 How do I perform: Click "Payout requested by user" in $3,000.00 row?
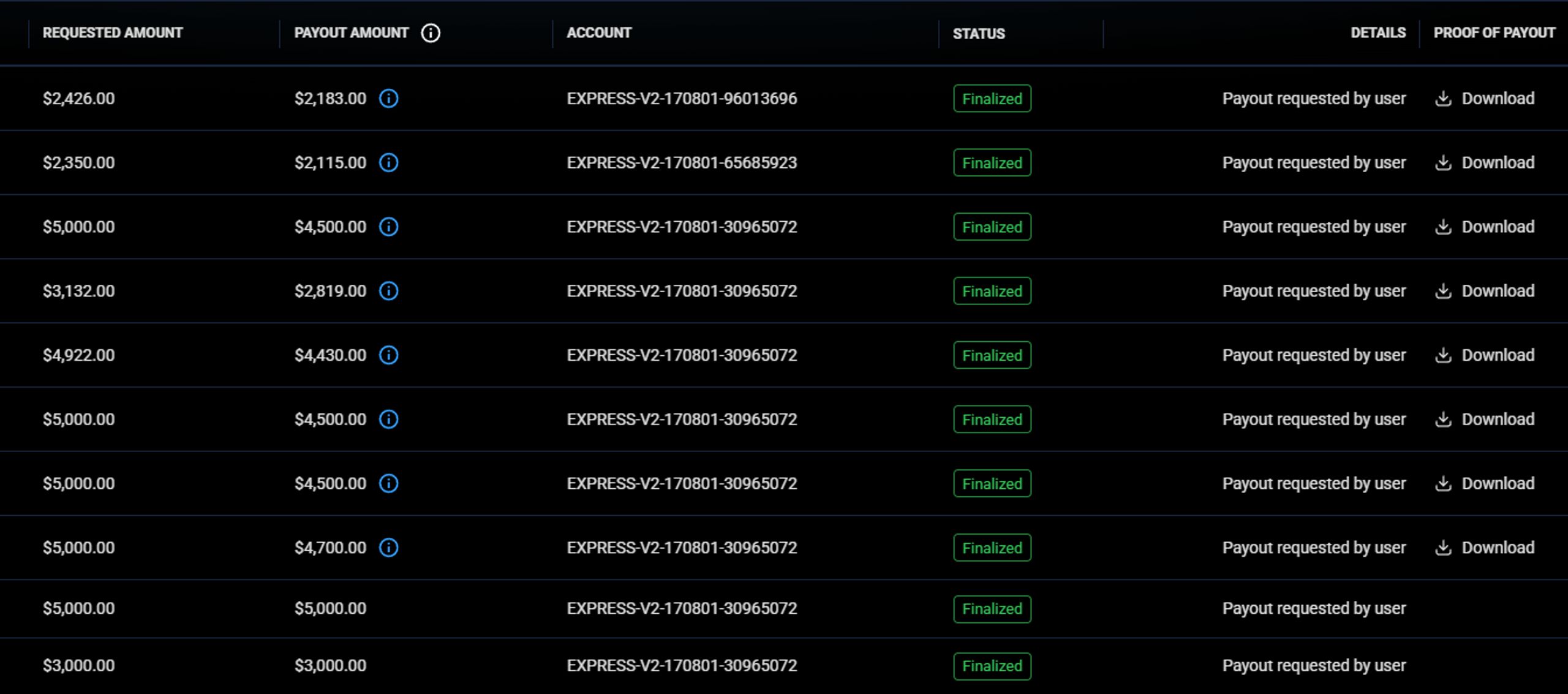click(1314, 666)
